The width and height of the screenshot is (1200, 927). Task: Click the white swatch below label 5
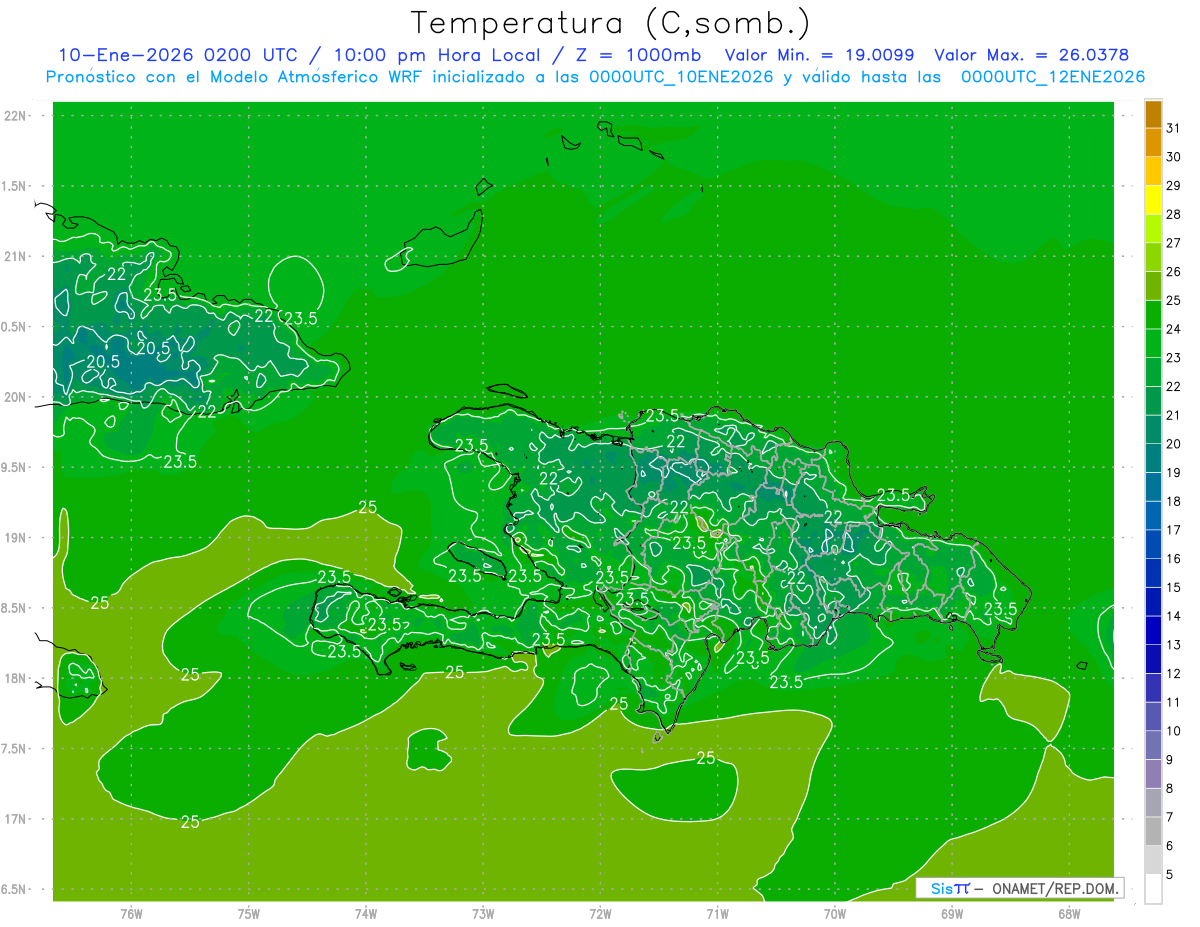(x=1154, y=888)
